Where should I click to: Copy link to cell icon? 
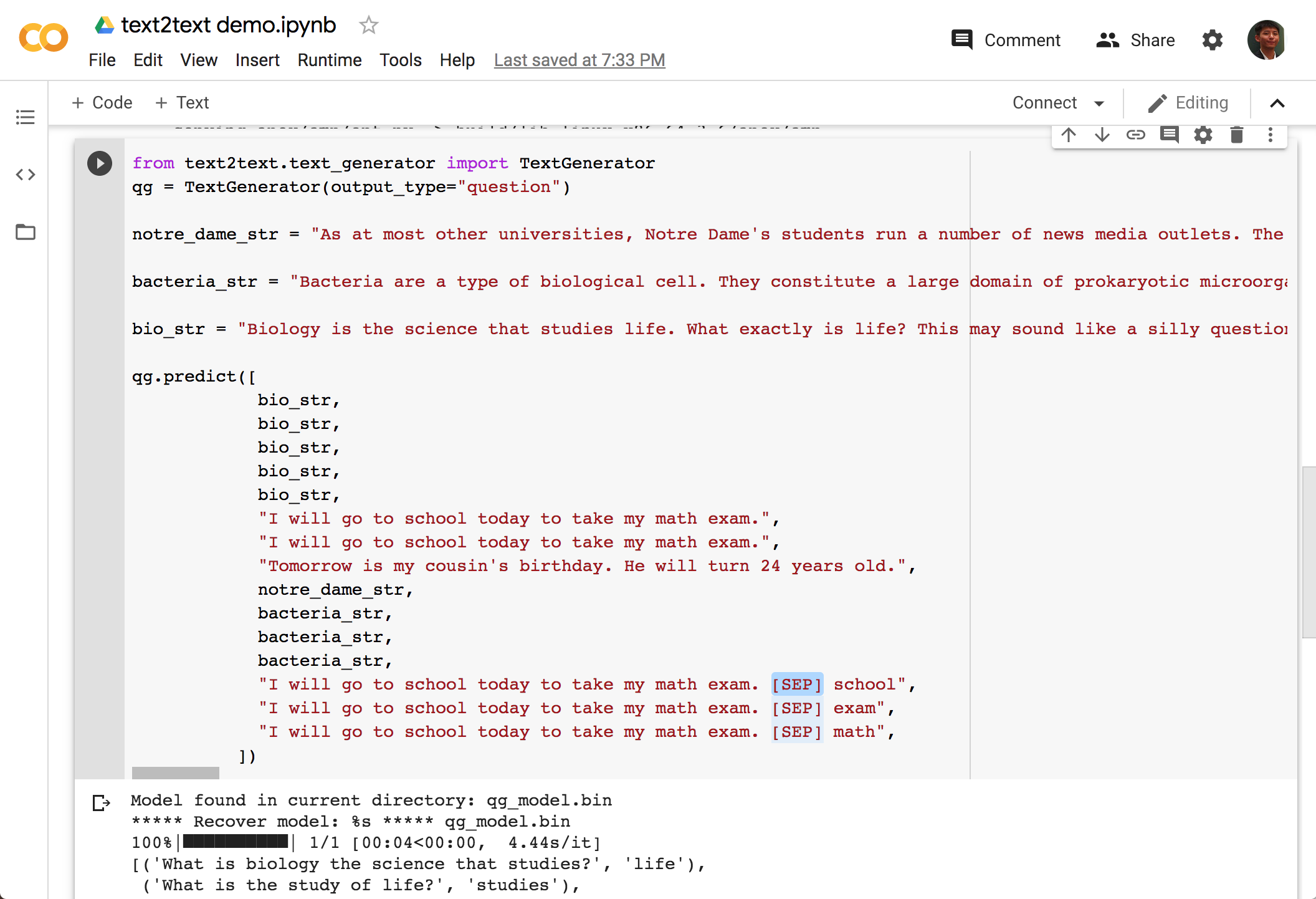(1136, 135)
